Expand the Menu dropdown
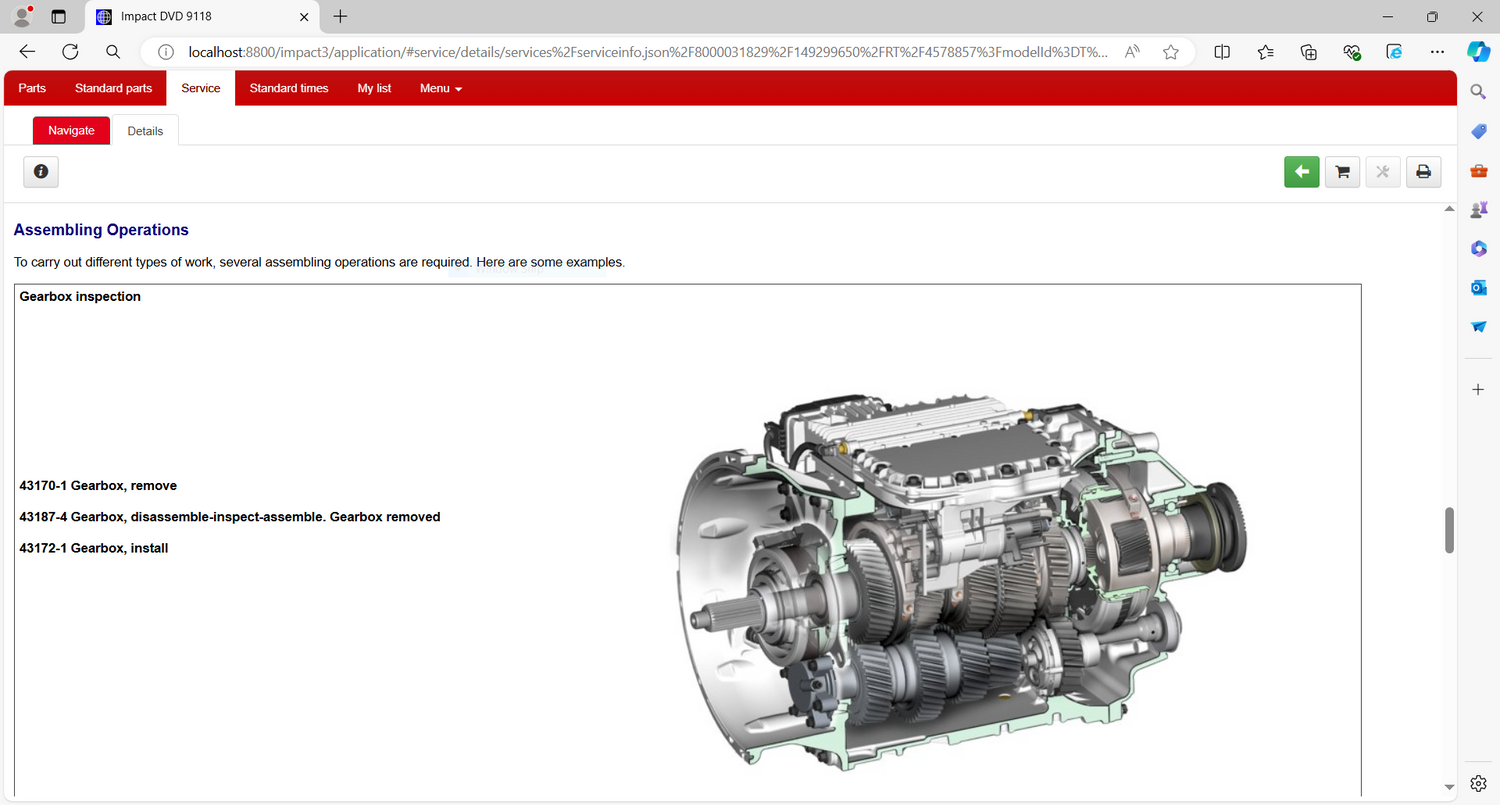 pyautogui.click(x=441, y=88)
